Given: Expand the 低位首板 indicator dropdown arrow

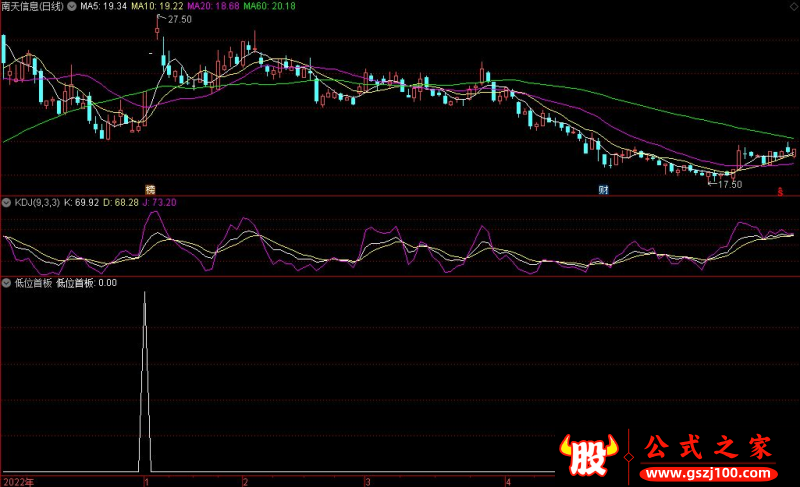Looking at the screenshot, I should [7, 282].
